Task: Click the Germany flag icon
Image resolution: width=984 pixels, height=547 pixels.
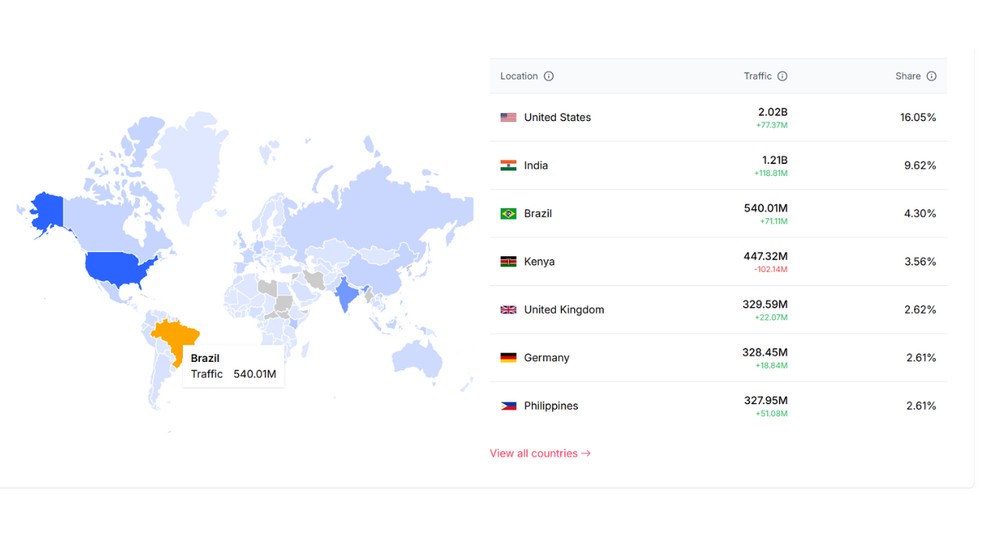Action: point(508,358)
